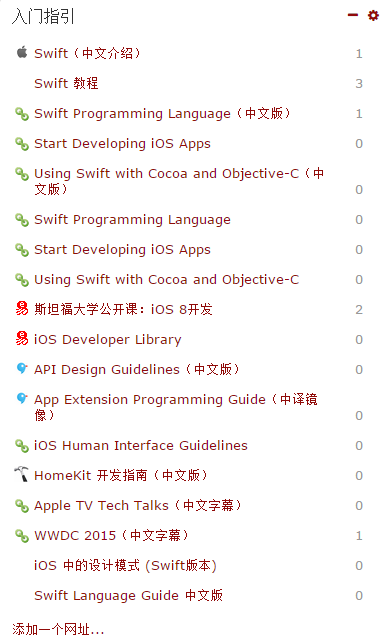Click hammer icon beside HomeKit 开发指南
Image resolution: width=388 pixels, height=640 pixels.
tap(21, 474)
